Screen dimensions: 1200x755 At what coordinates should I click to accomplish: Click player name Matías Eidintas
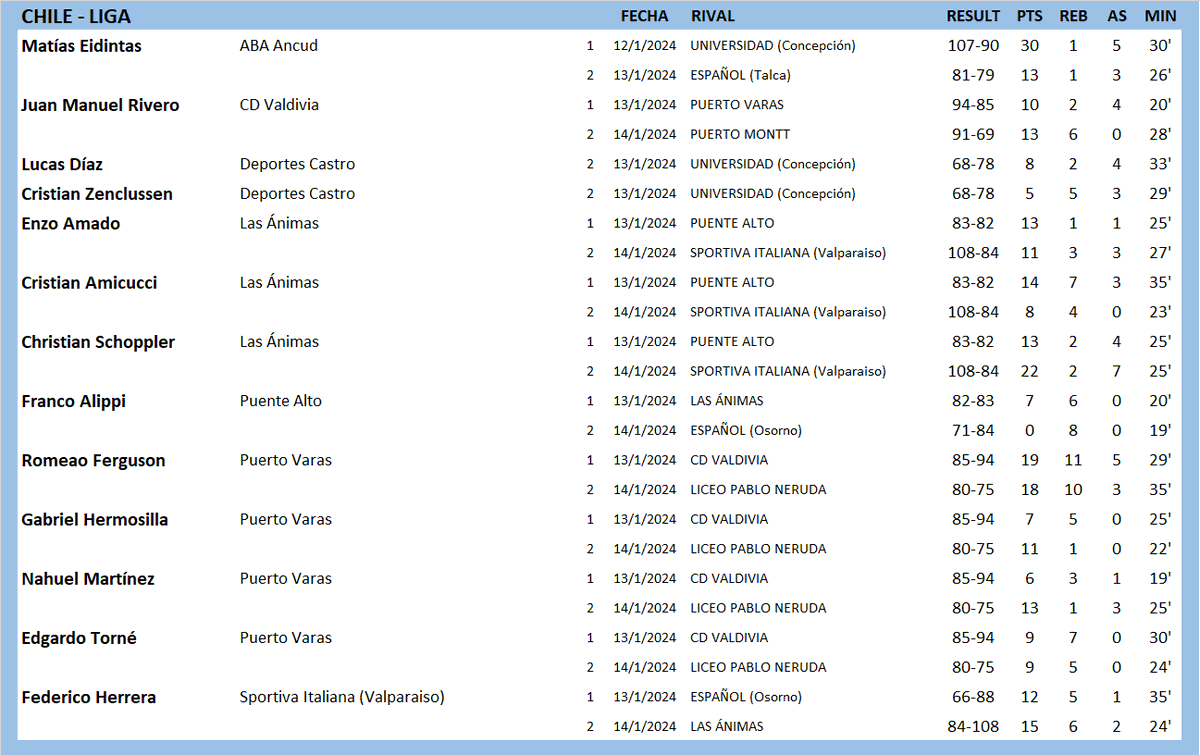click(81, 46)
